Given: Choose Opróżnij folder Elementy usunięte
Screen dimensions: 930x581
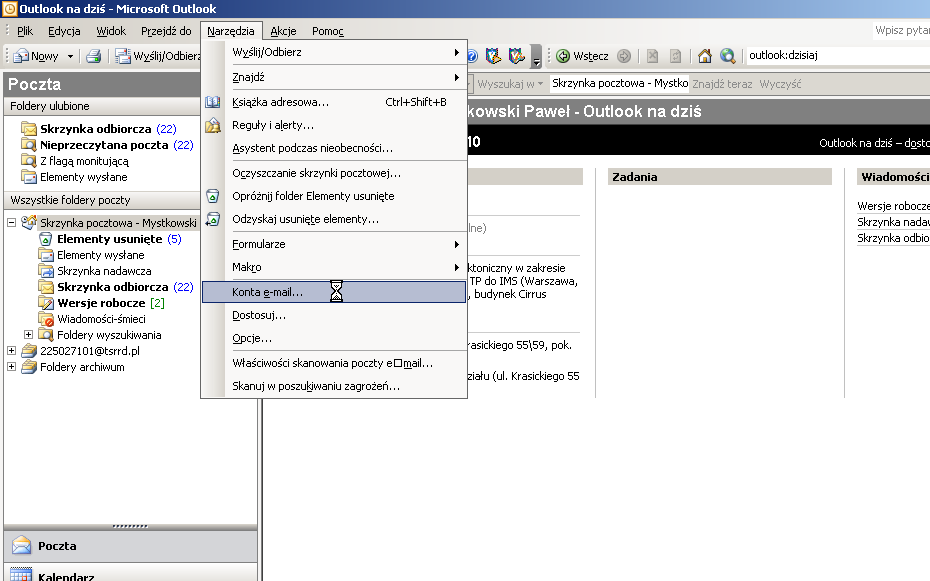Looking at the screenshot, I should click(334, 196).
